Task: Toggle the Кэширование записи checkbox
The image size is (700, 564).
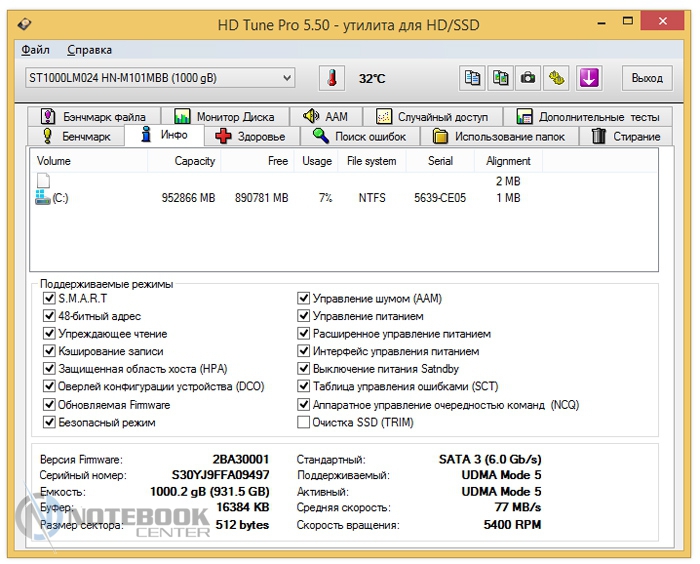Action: 49,351
